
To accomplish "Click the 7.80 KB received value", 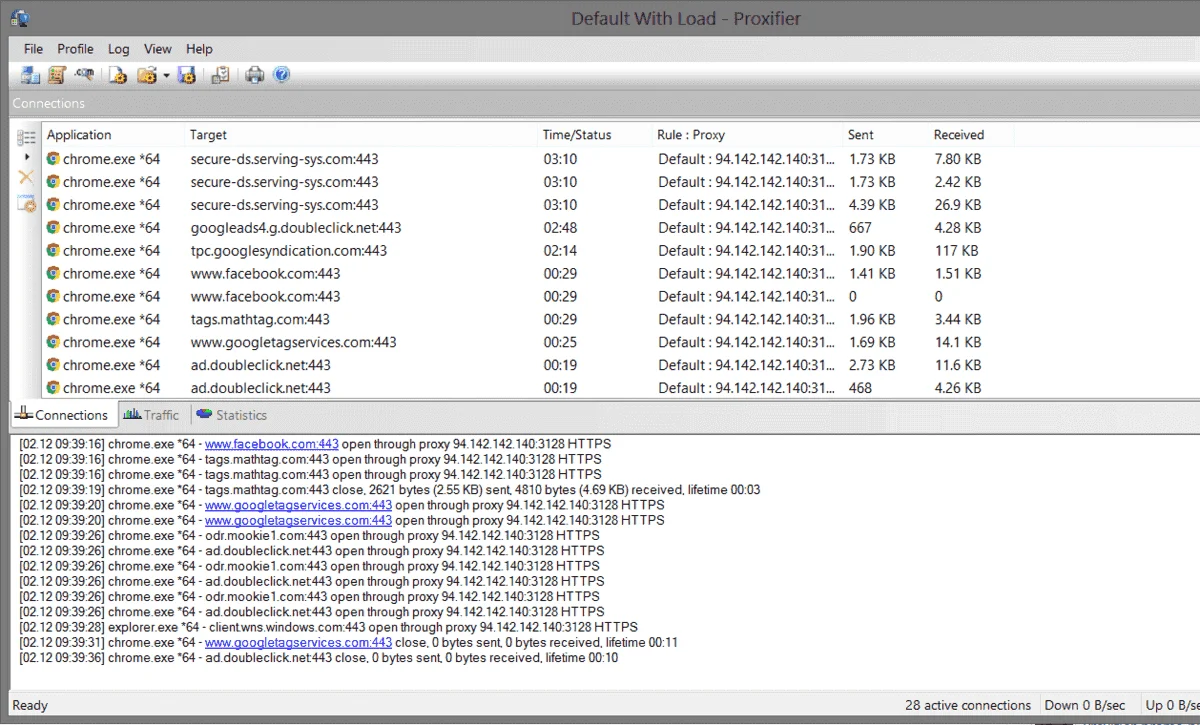I will pos(958,159).
